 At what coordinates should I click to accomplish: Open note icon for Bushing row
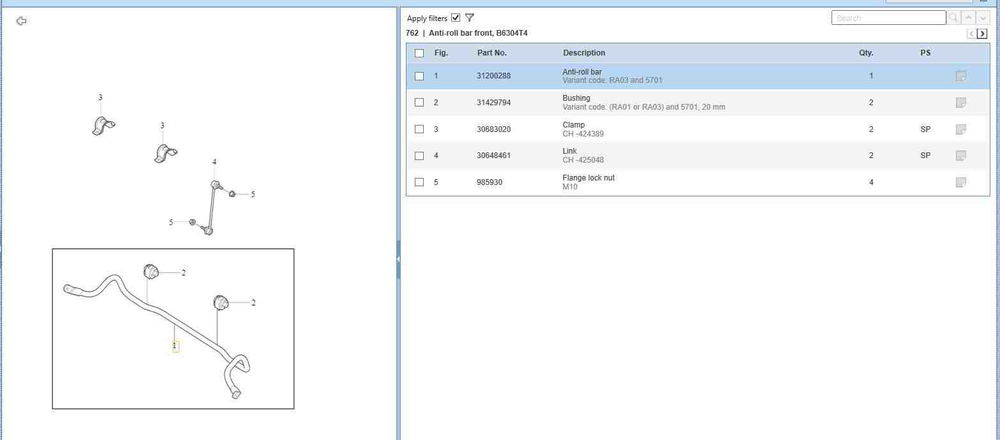click(x=960, y=103)
